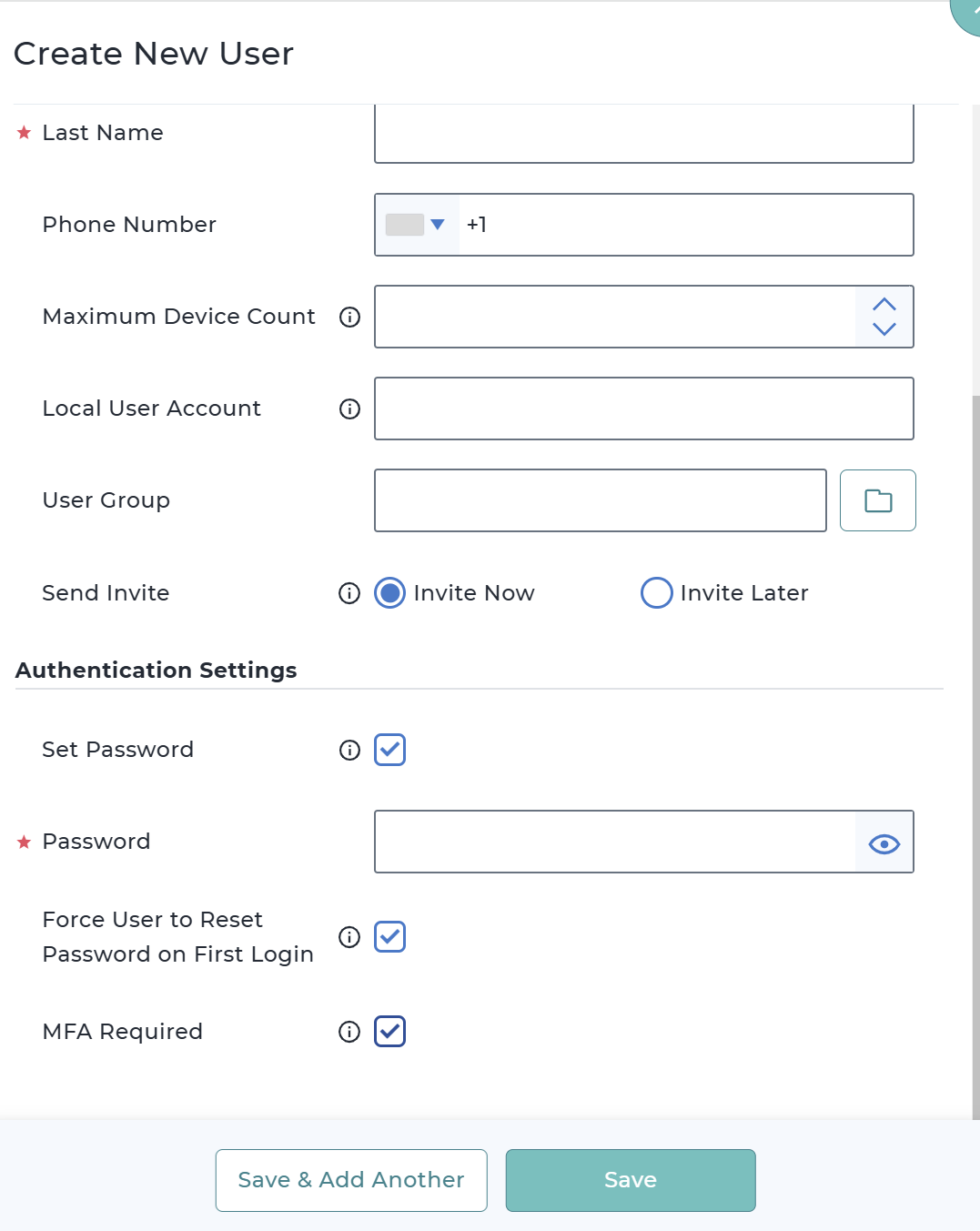This screenshot has width=980, height=1231.
Task: Uncheck the Set Password checkbox
Action: (389, 750)
